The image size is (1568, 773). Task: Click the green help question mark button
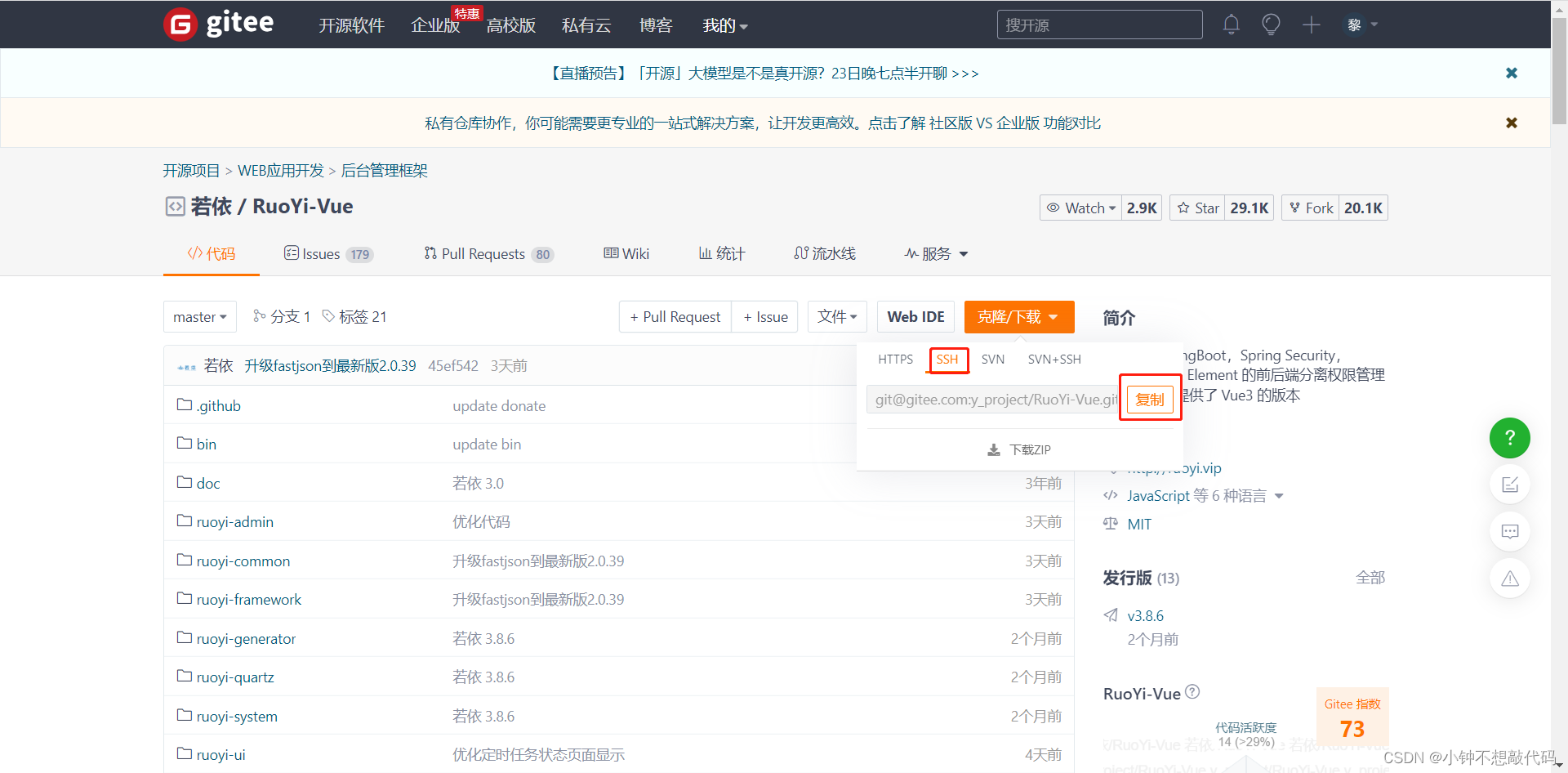[x=1510, y=438]
